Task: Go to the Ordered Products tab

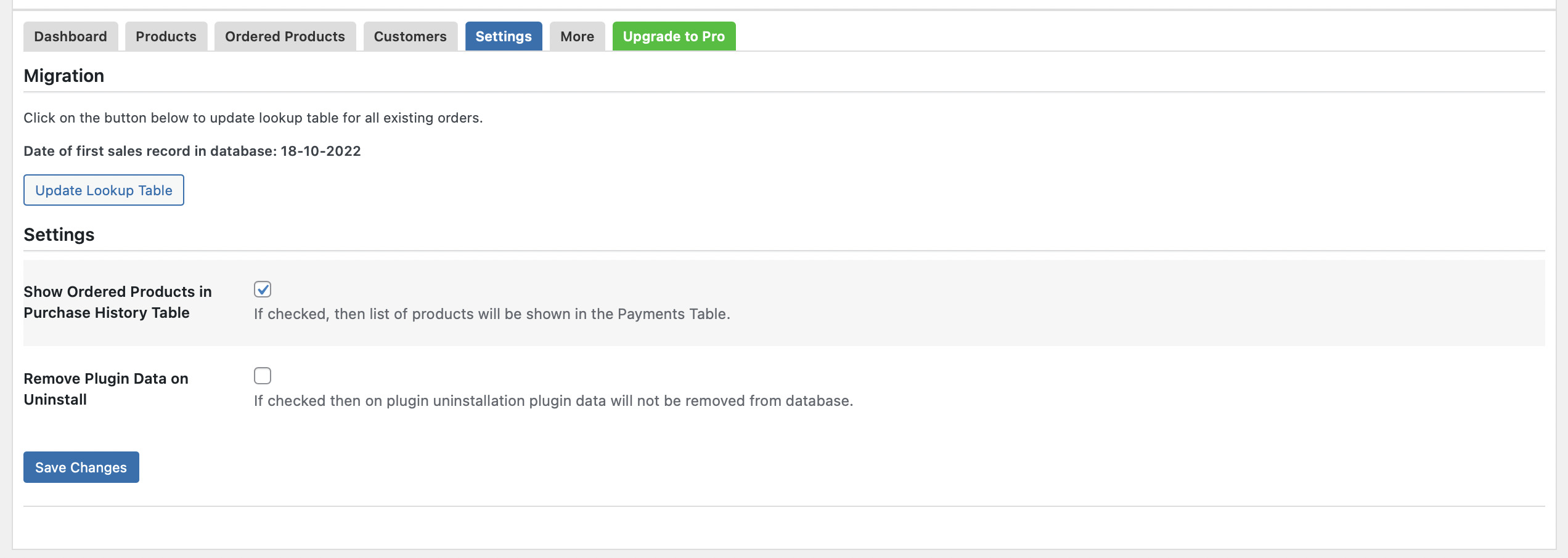Action: click(285, 36)
